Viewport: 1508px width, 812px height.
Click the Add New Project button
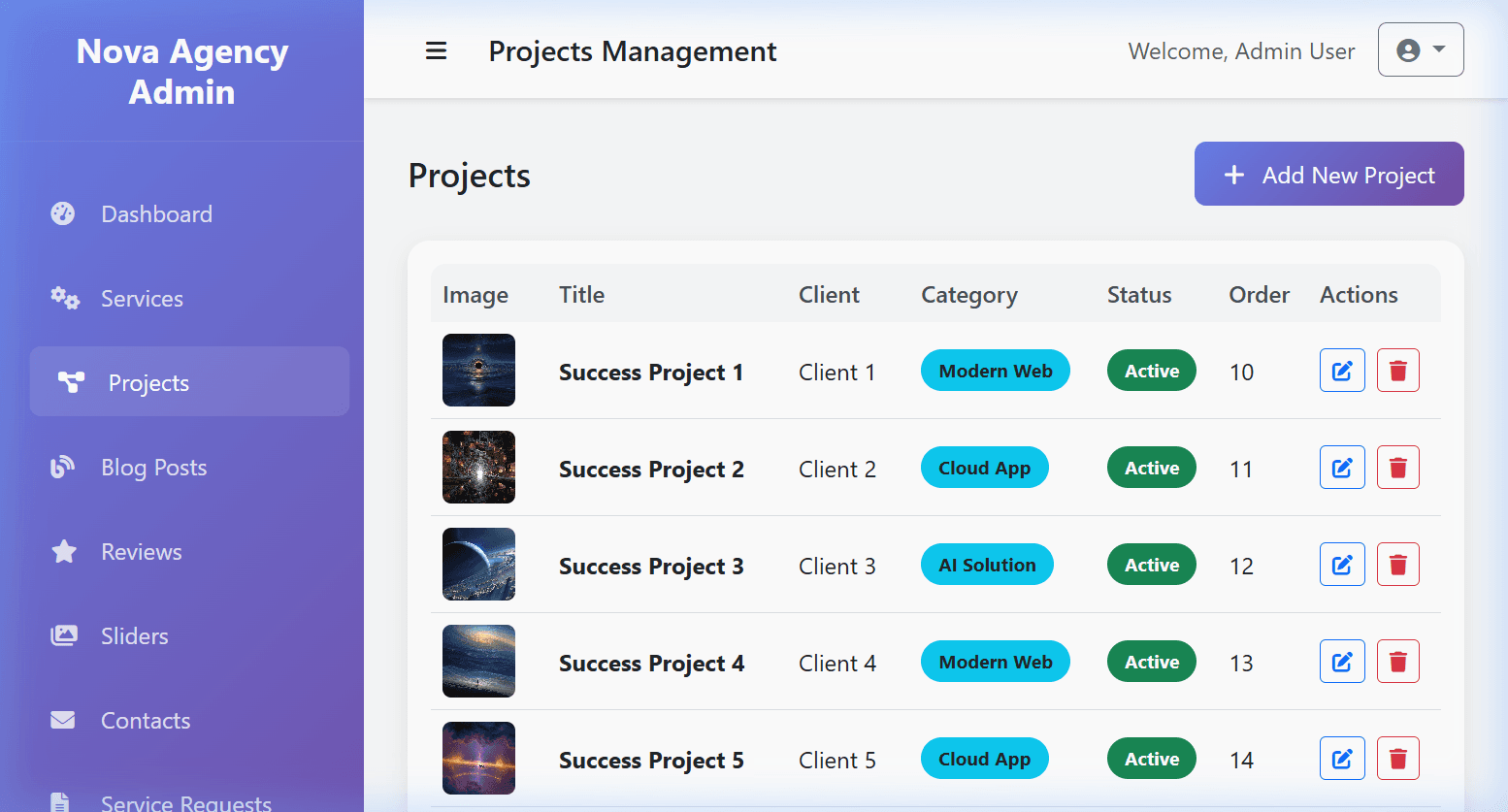click(1328, 174)
